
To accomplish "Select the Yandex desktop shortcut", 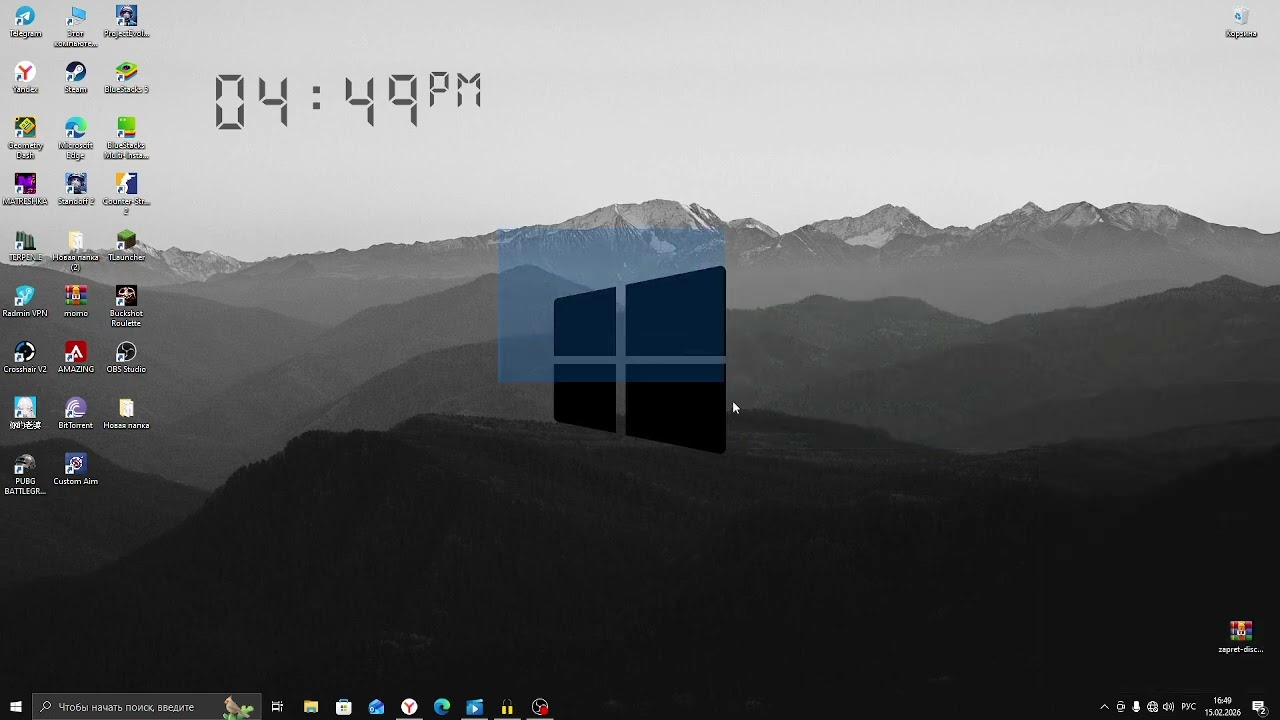I will pyautogui.click(x=25, y=78).
